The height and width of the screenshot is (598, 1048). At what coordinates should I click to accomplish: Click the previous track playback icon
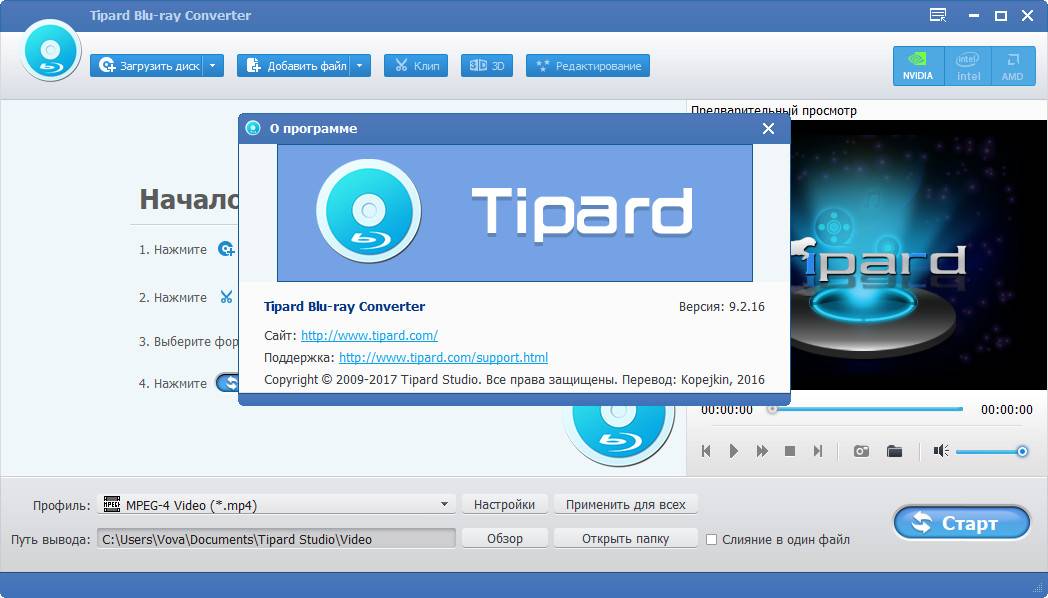pyautogui.click(x=706, y=451)
